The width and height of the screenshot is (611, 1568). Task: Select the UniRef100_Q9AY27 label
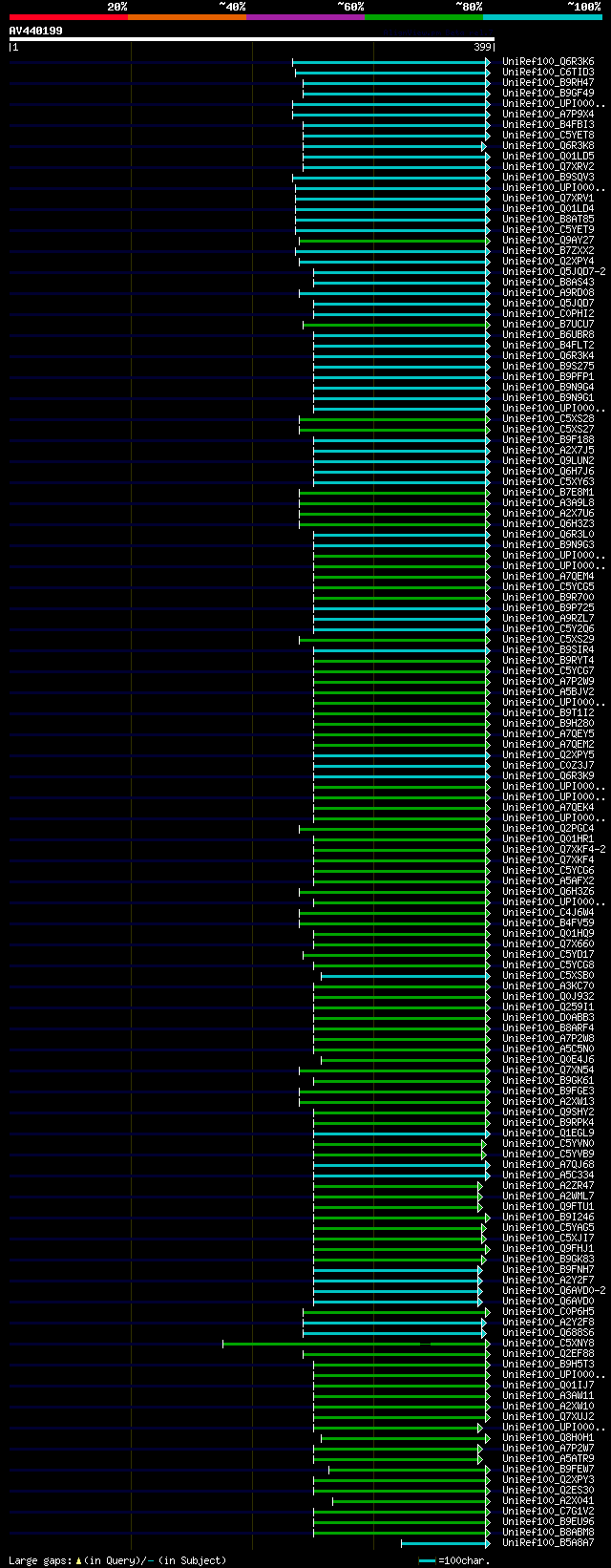548,240
